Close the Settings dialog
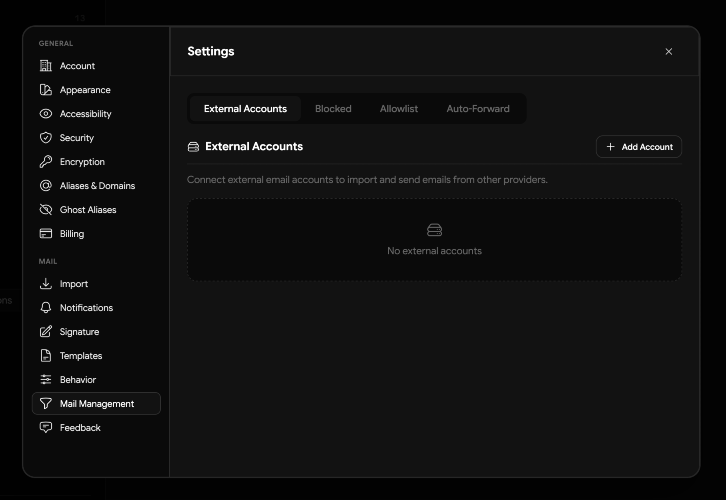The width and height of the screenshot is (726, 500). click(669, 52)
